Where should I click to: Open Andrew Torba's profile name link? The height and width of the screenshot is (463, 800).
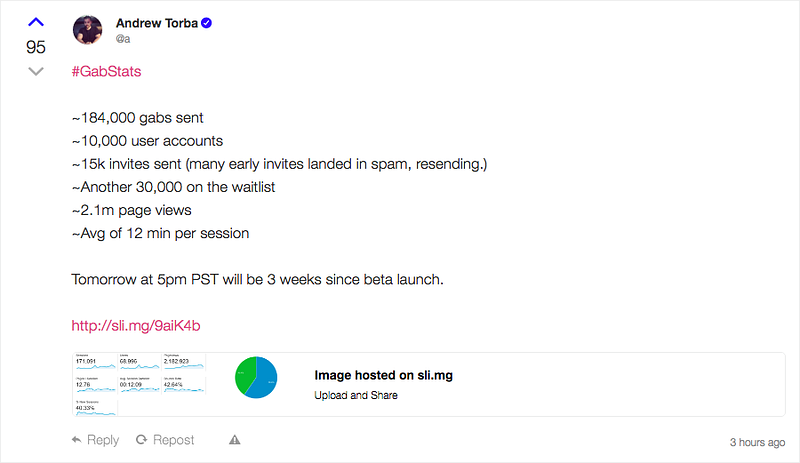(156, 23)
